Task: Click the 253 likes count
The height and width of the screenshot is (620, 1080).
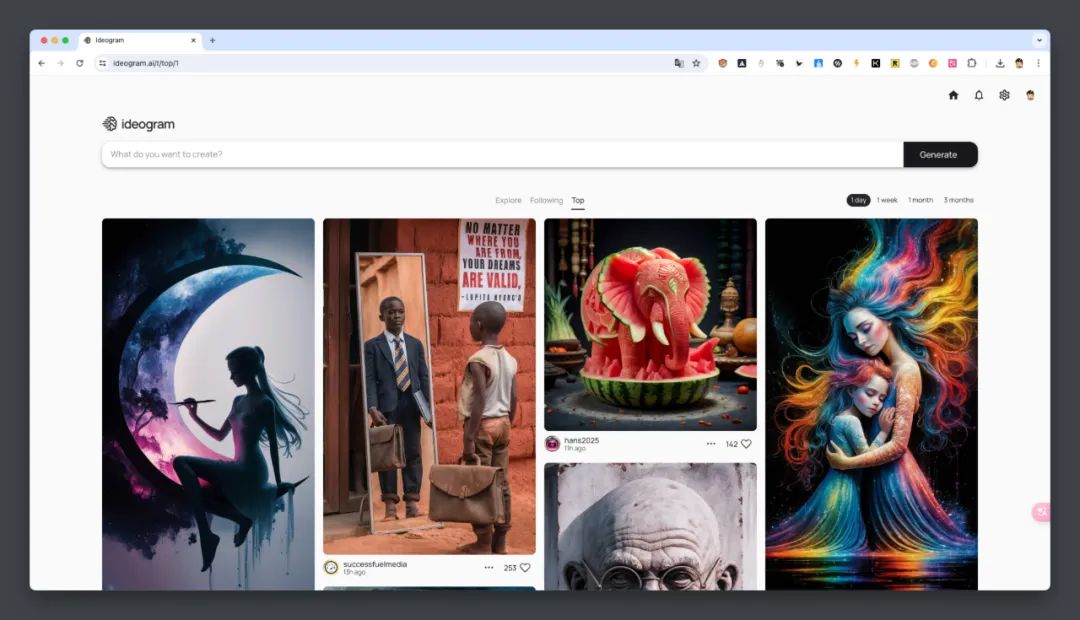Action: click(x=510, y=568)
